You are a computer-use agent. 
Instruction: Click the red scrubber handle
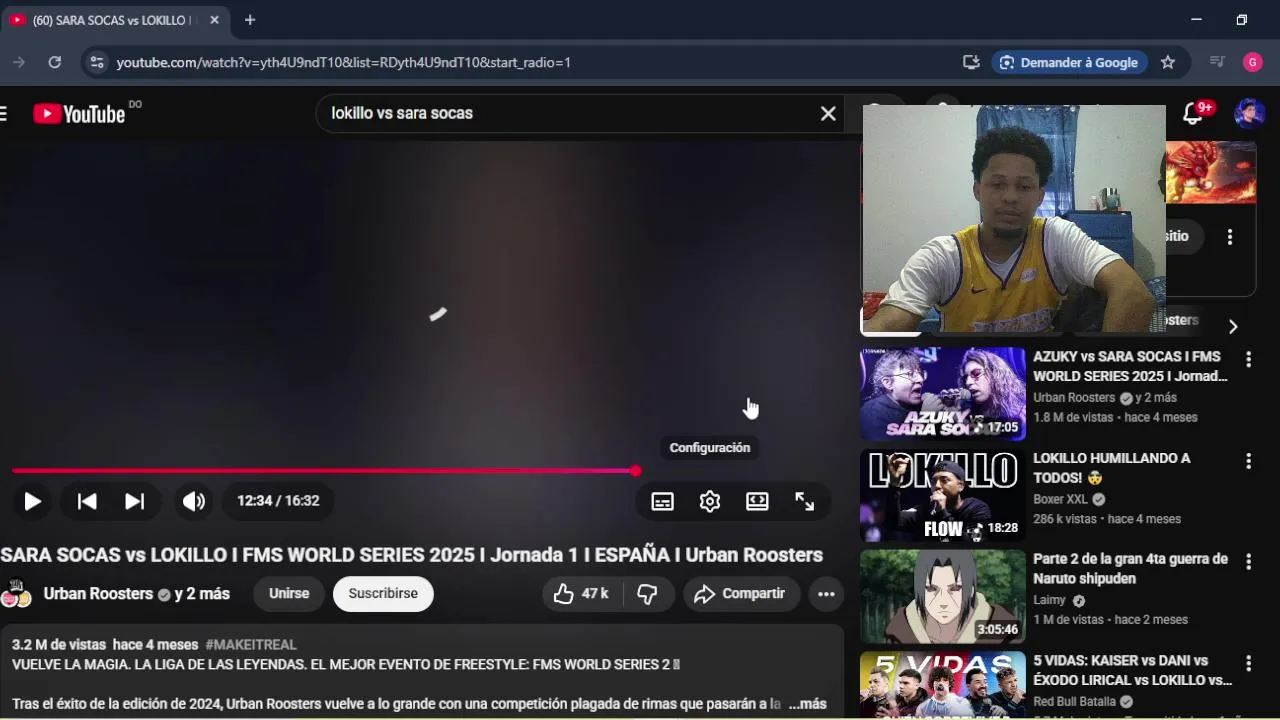point(636,471)
